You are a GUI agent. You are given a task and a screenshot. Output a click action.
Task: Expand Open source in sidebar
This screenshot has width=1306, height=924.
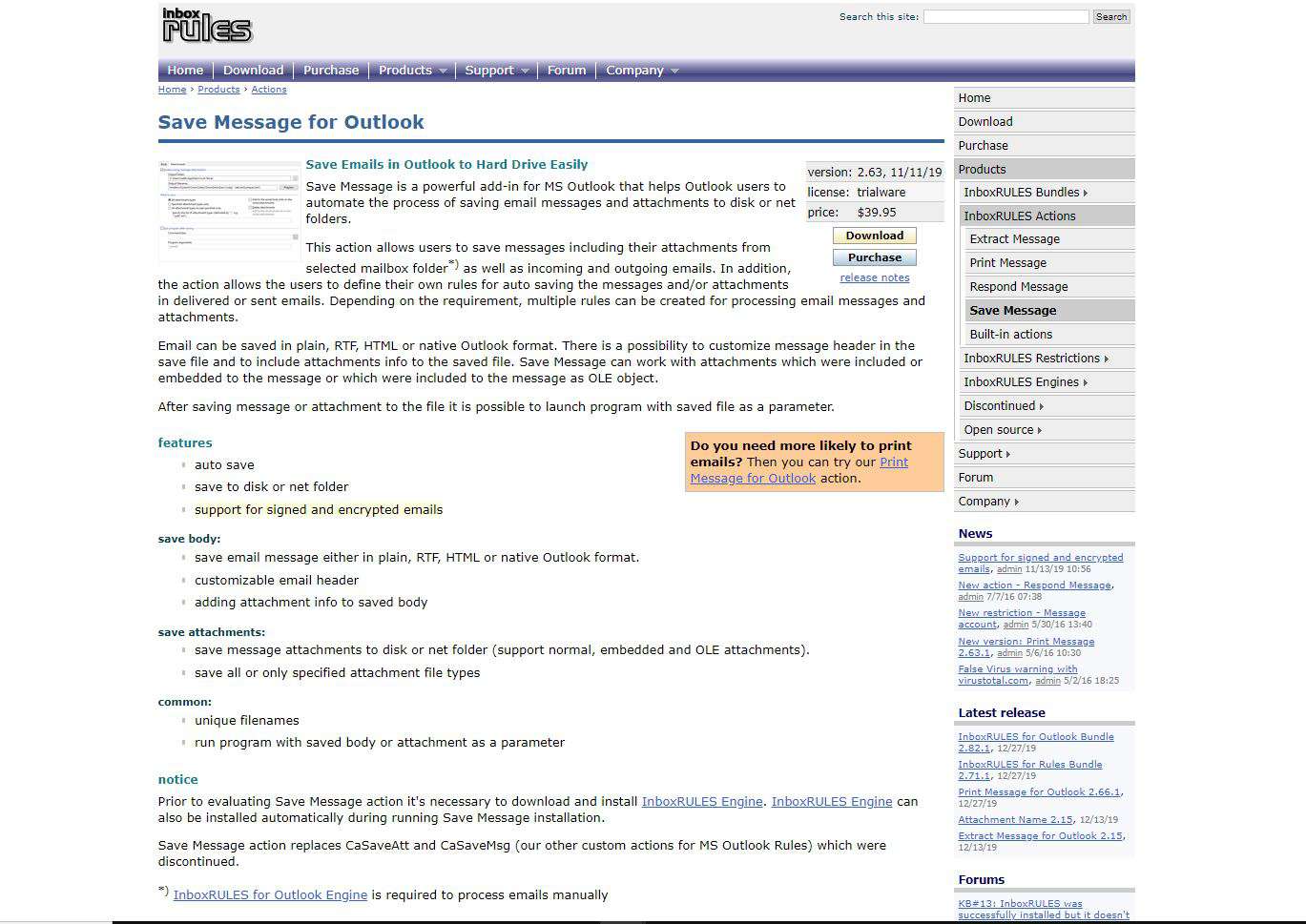(1047, 430)
